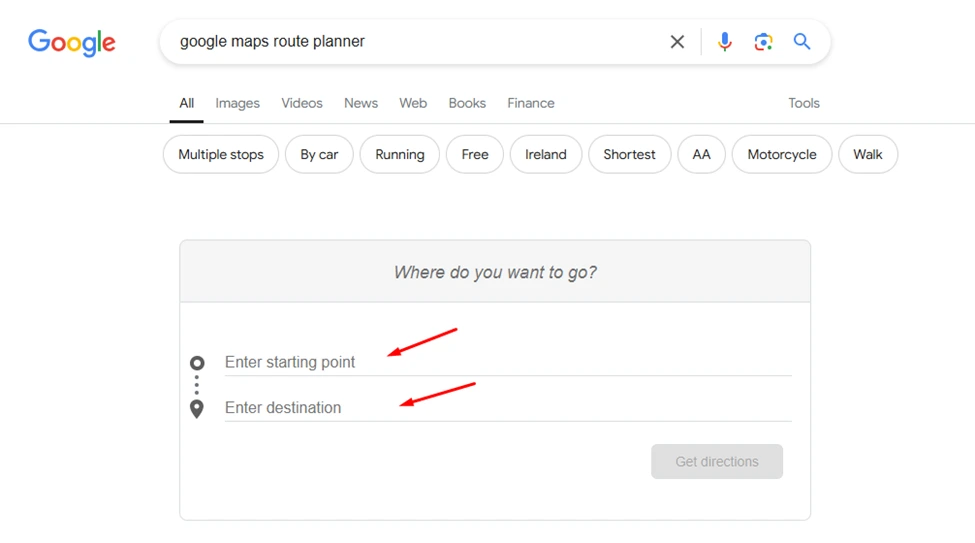Open the Videos tab
Image resolution: width=975 pixels, height=543 pixels.
[302, 103]
